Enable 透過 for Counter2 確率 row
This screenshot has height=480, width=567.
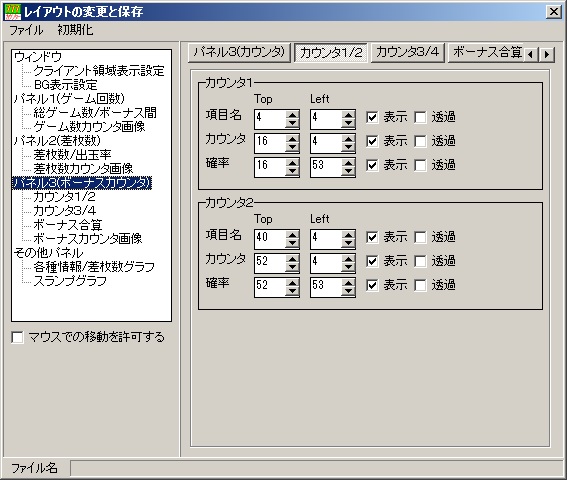[420, 285]
